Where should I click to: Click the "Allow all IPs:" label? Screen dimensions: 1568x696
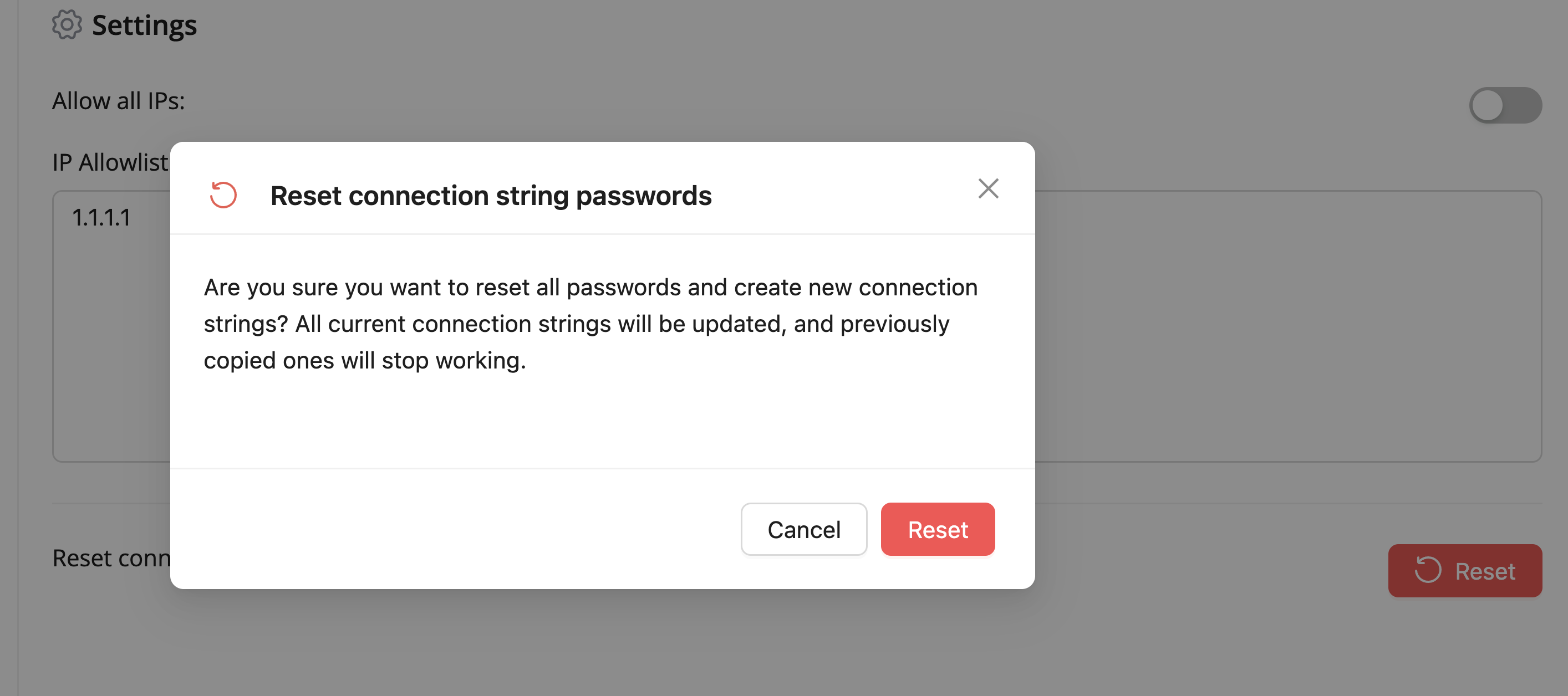[118, 101]
